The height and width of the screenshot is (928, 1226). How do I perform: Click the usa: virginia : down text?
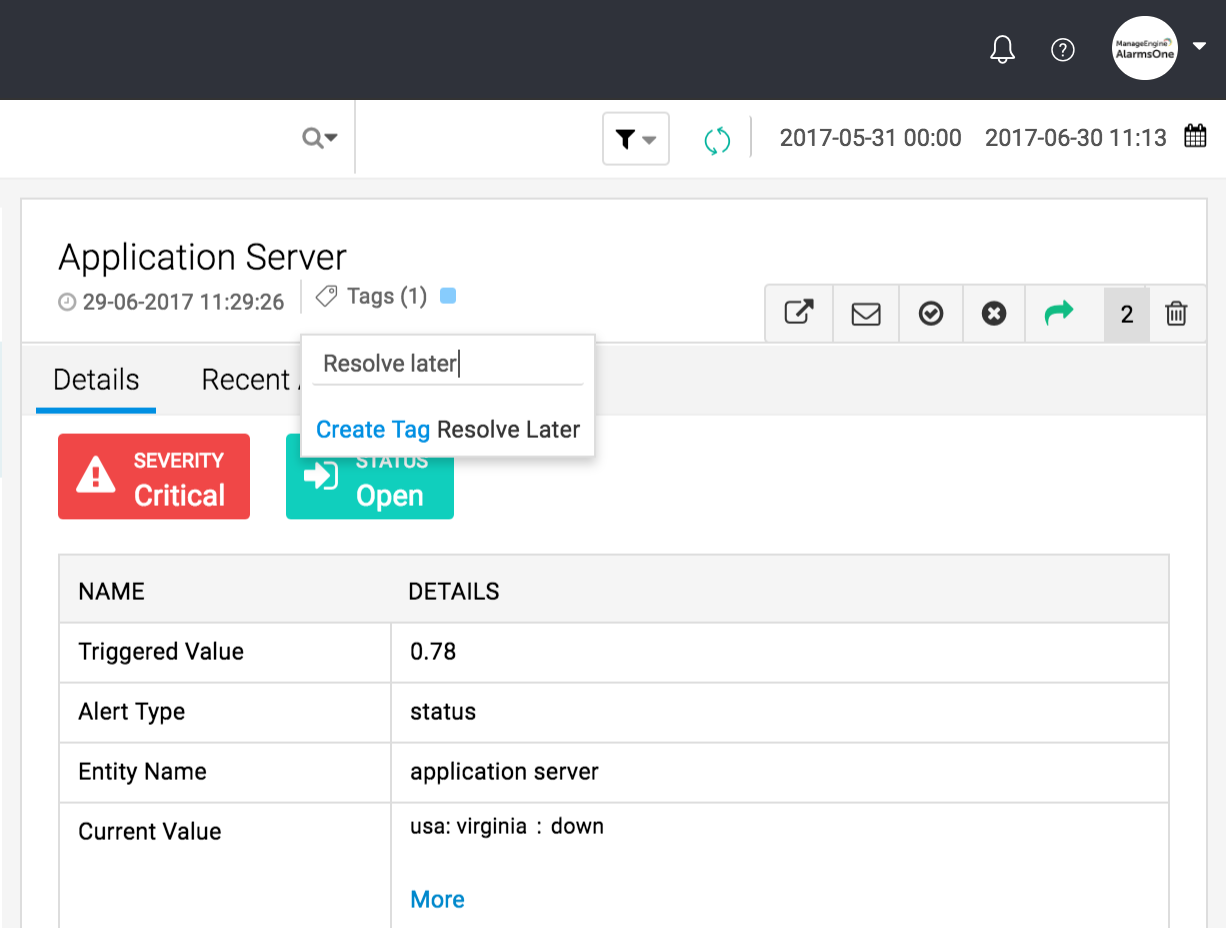[507, 827]
